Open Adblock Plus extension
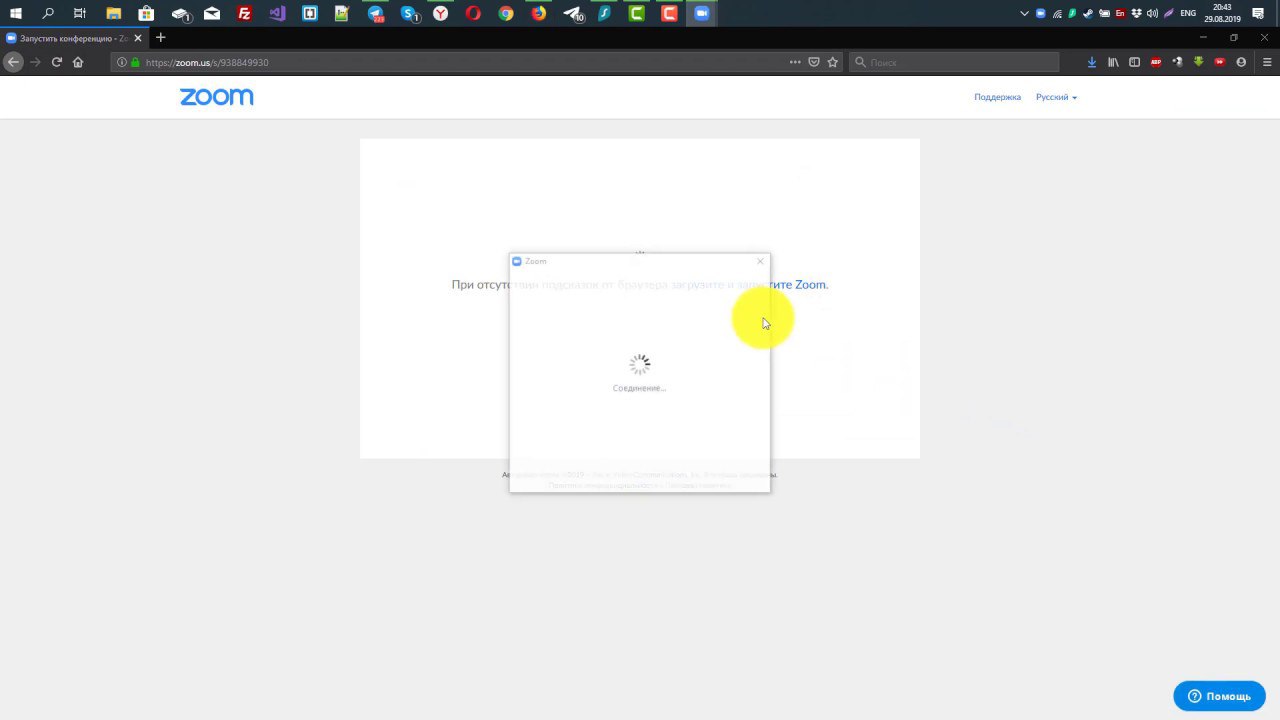 (1156, 62)
